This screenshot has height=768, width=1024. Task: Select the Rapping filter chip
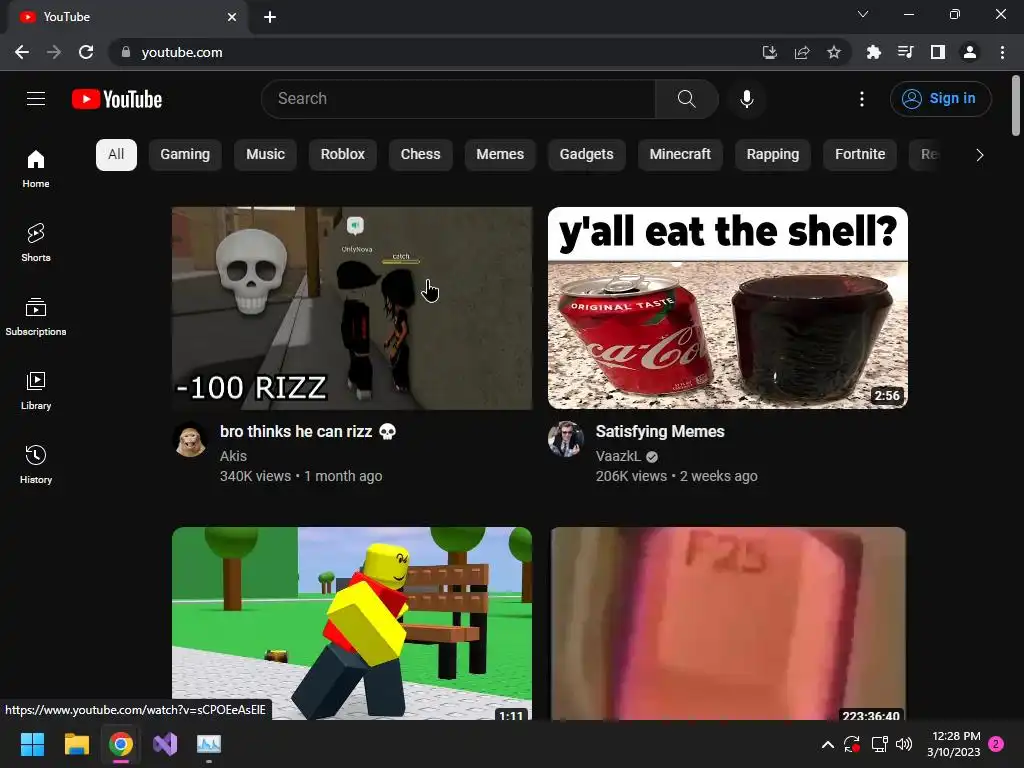773,155
